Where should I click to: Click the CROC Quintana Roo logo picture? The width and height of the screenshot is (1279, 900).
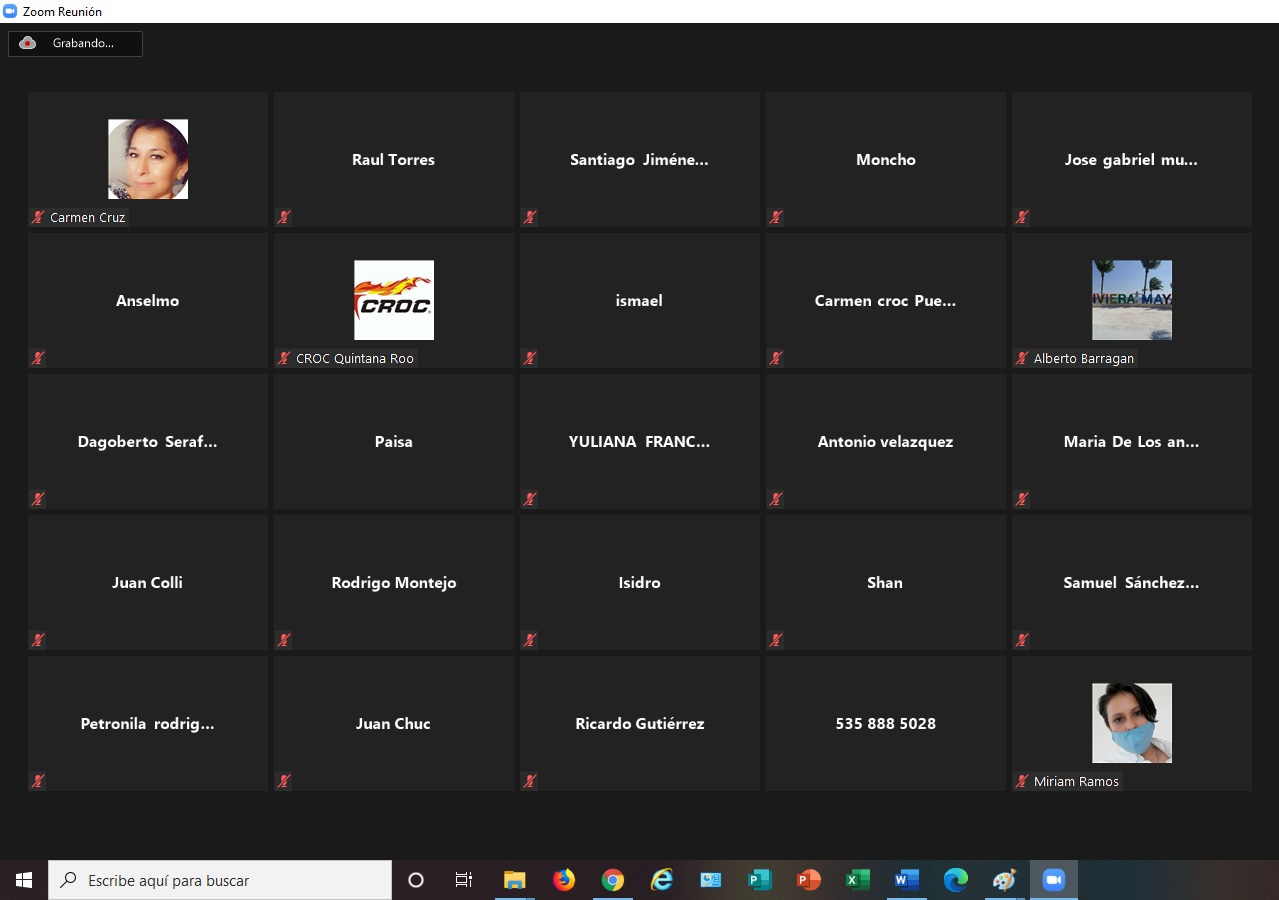(393, 300)
